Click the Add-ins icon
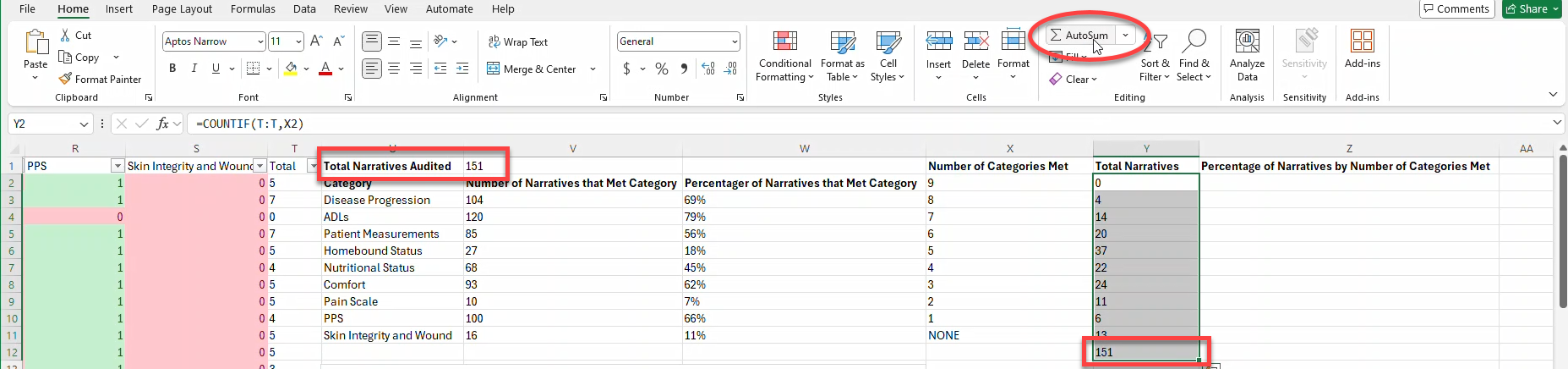This screenshot has height=369, width=1568. click(1362, 49)
